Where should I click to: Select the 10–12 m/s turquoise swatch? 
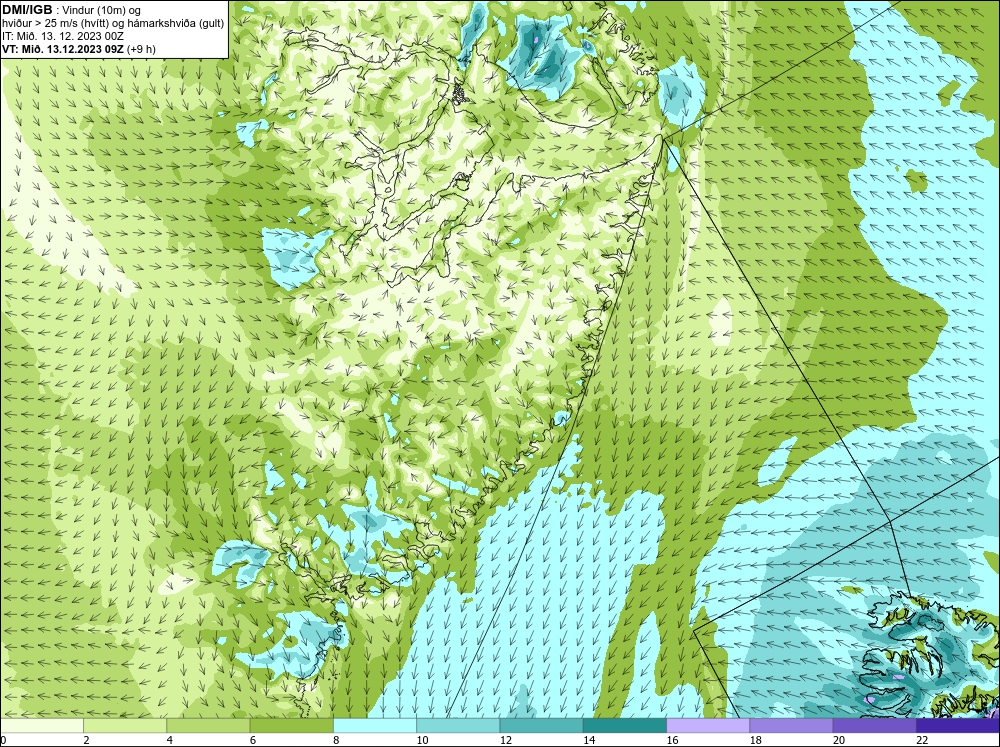[x=458, y=726]
